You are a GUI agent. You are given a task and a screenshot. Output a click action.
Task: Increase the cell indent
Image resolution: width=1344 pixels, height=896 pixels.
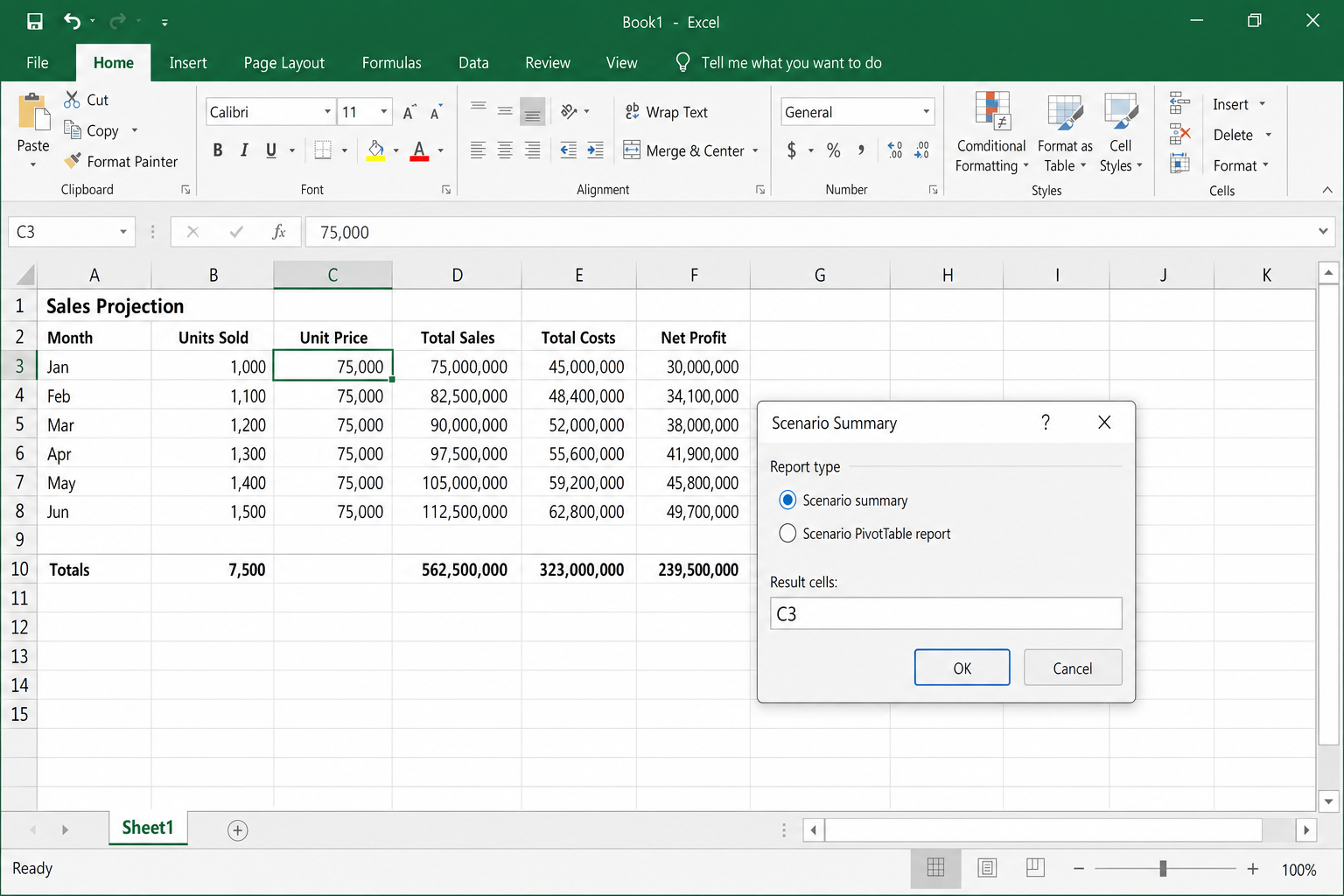(595, 150)
